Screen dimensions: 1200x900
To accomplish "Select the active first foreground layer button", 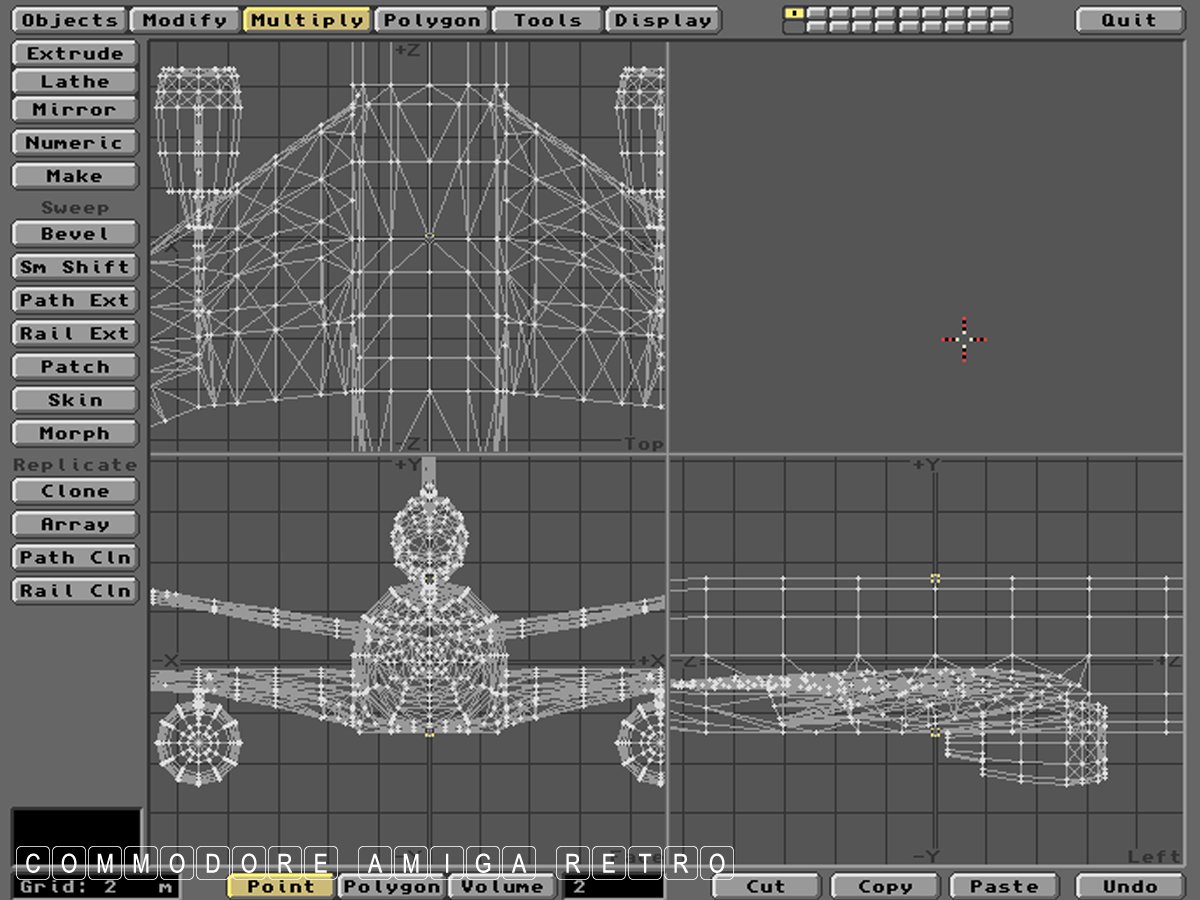I will [x=795, y=13].
